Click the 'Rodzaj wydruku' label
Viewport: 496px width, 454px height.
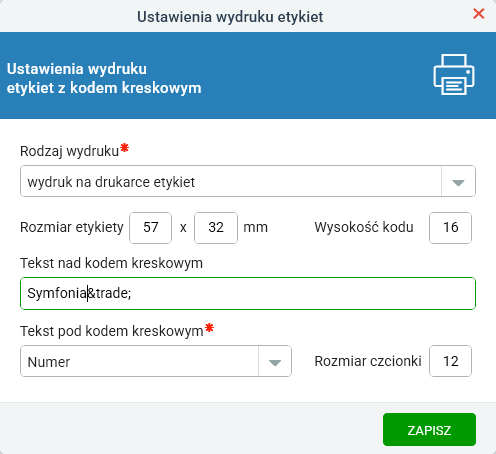tap(69, 151)
